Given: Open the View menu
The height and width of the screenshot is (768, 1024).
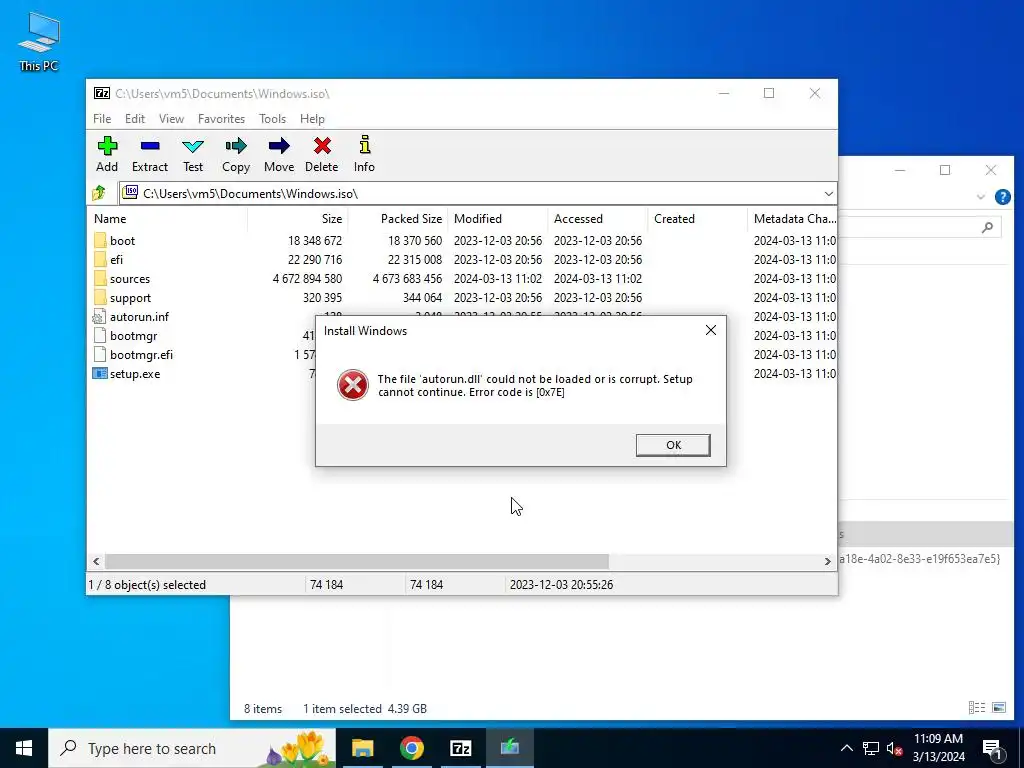Looking at the screenshot, I should [171, 119].
